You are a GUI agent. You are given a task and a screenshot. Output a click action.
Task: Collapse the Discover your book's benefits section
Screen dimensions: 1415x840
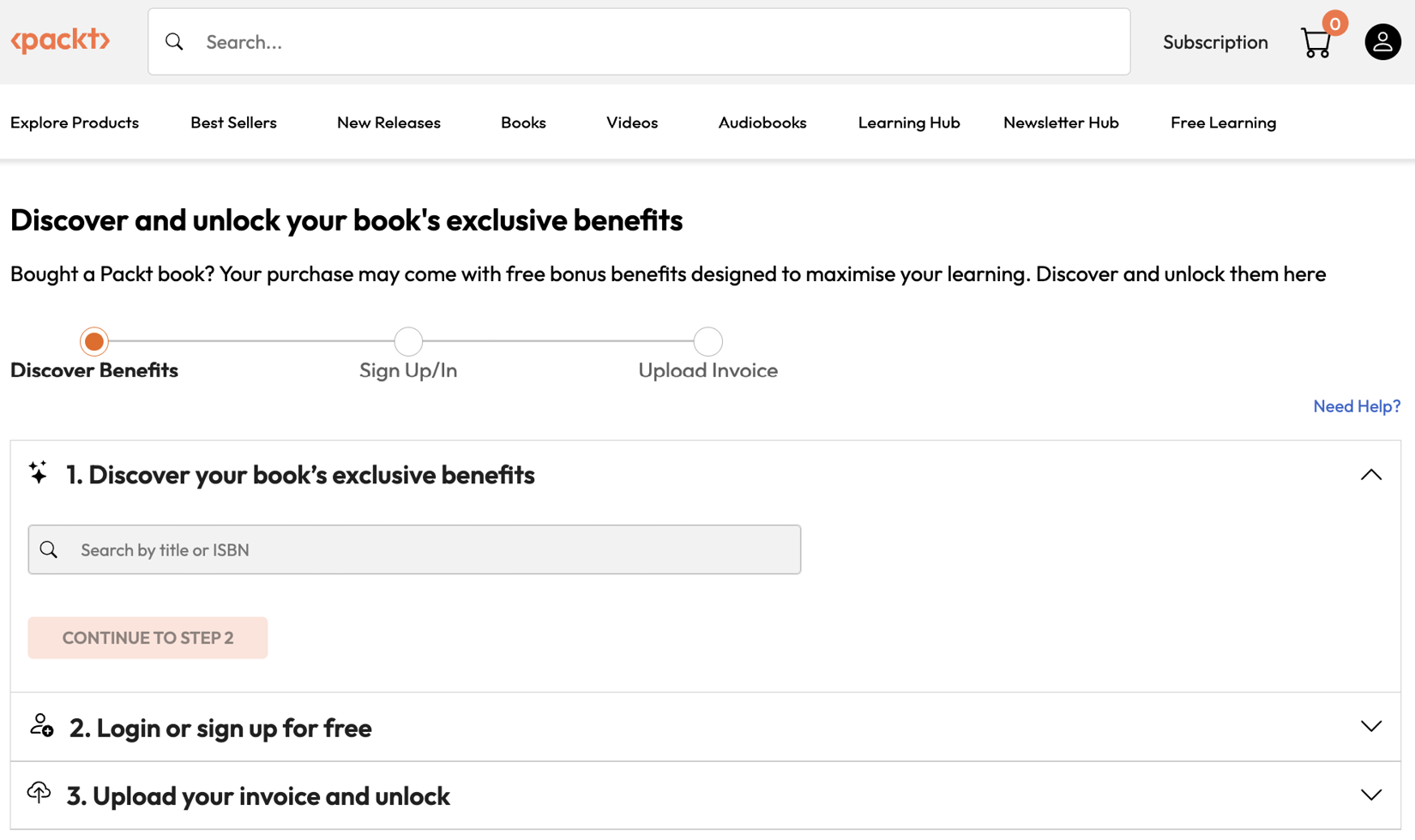point(1370,474)
